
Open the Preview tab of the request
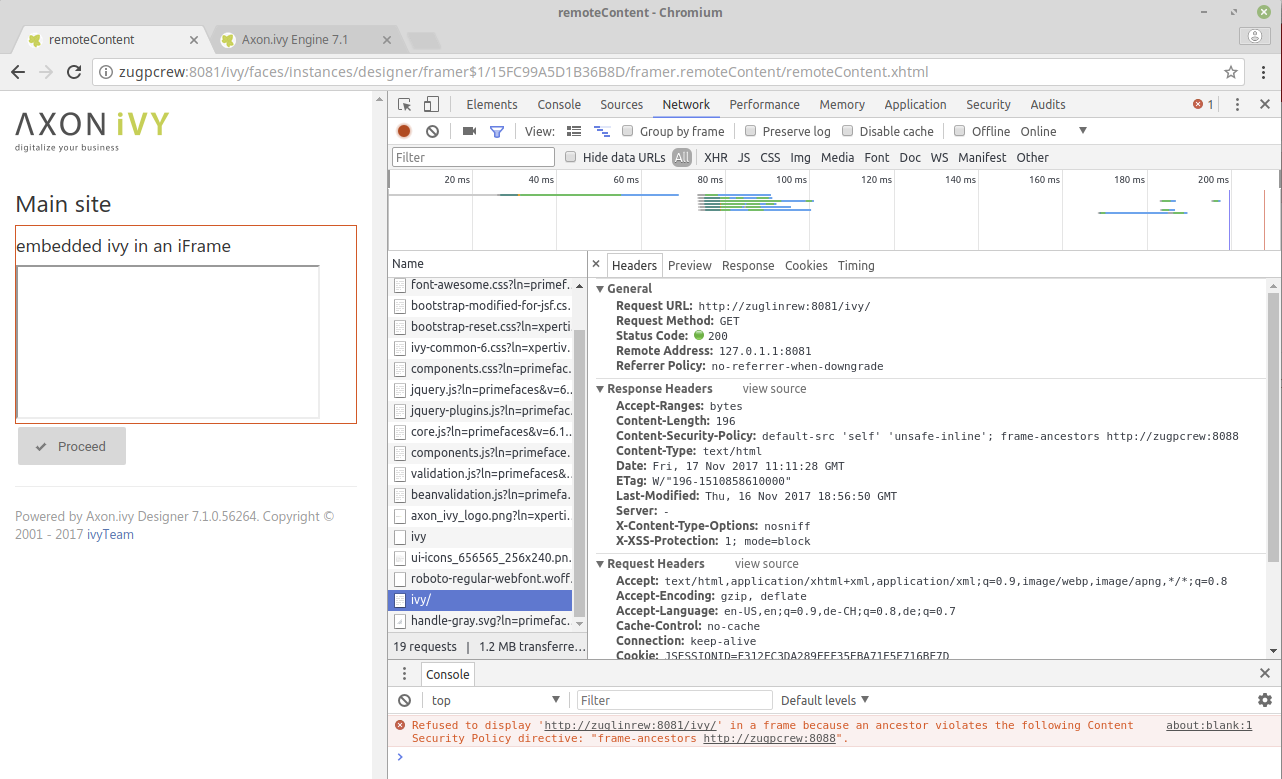tap(690, 265)
